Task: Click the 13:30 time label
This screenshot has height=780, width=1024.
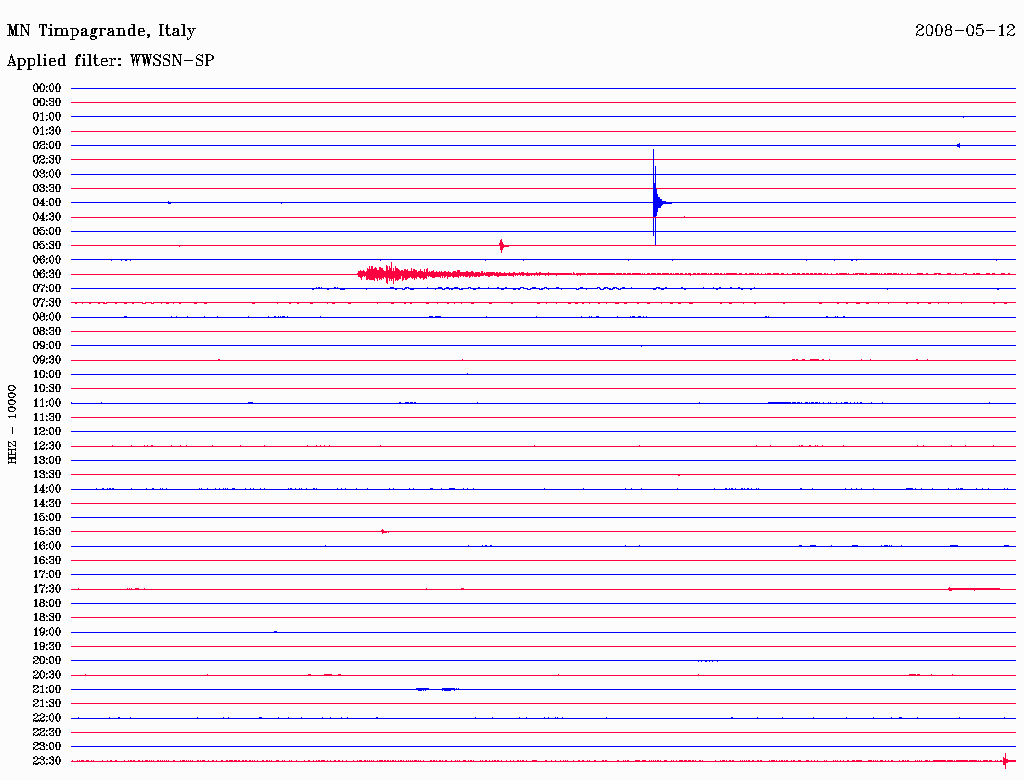Action: coord(47,474)
